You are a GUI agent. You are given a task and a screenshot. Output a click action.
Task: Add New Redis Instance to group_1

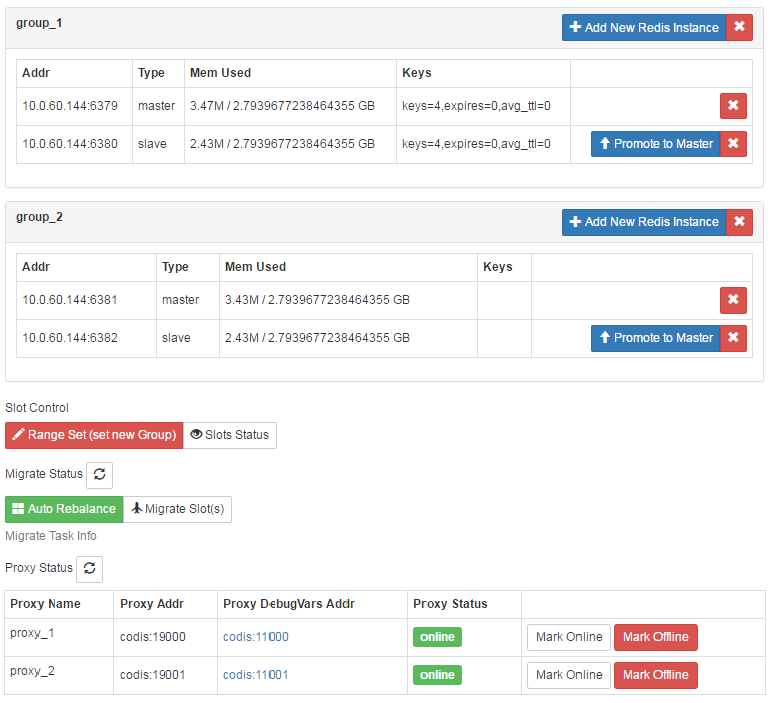(x=644, y=27)
